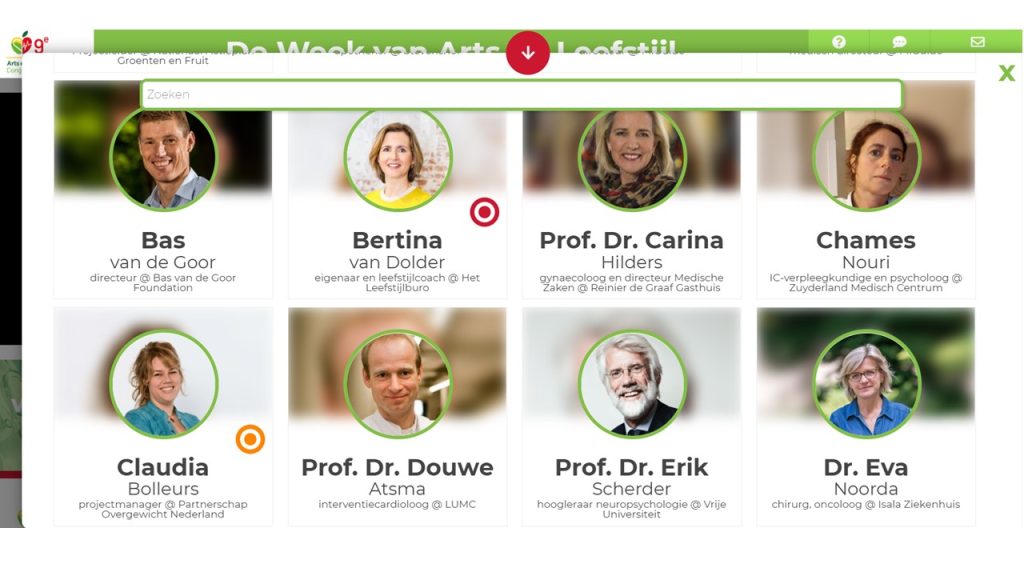Select Chames Nouri's speaker card
Image resolution: width=1024 pixels, height=576 pixels.
click(x=866, y=189)
